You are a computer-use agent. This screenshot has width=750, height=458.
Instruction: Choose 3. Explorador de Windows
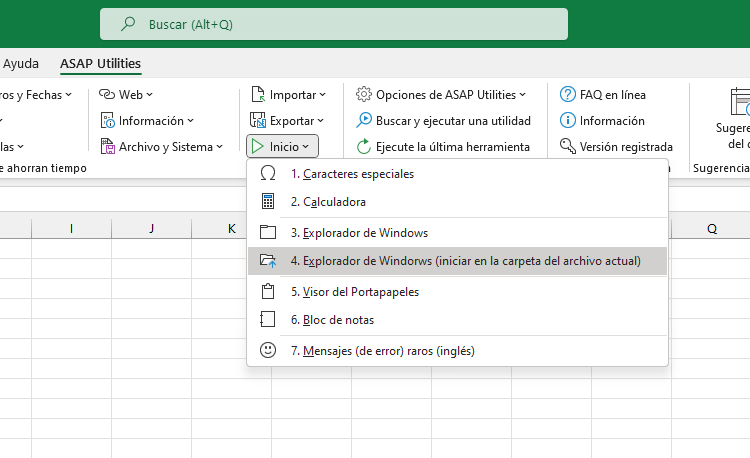tap(457, 232)
